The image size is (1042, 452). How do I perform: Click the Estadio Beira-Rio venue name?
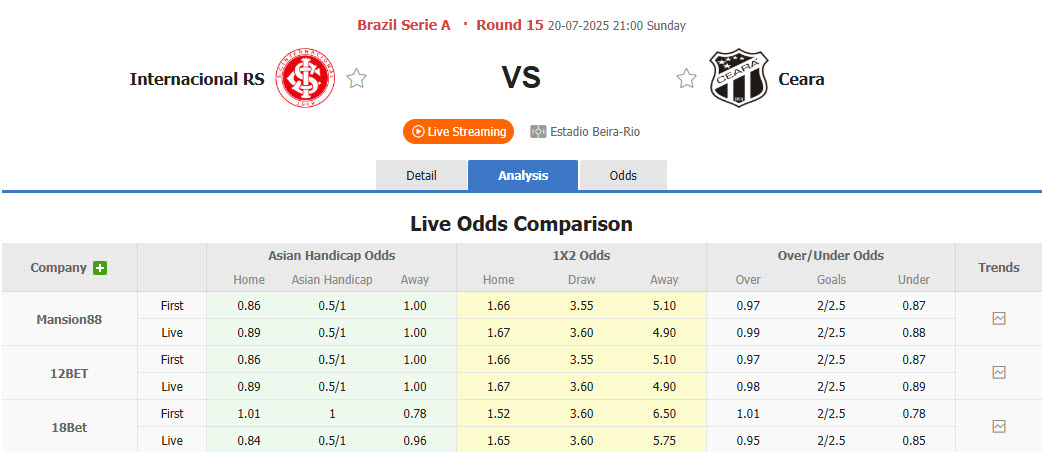[595, 132]
